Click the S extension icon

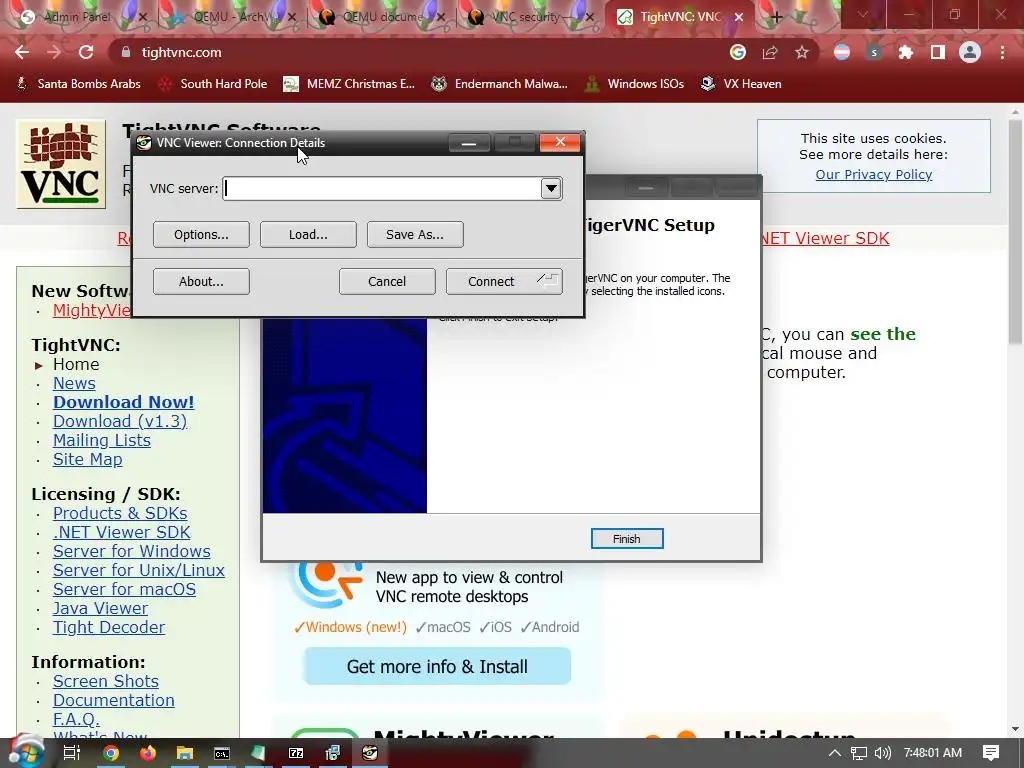(x=874, y=52)
